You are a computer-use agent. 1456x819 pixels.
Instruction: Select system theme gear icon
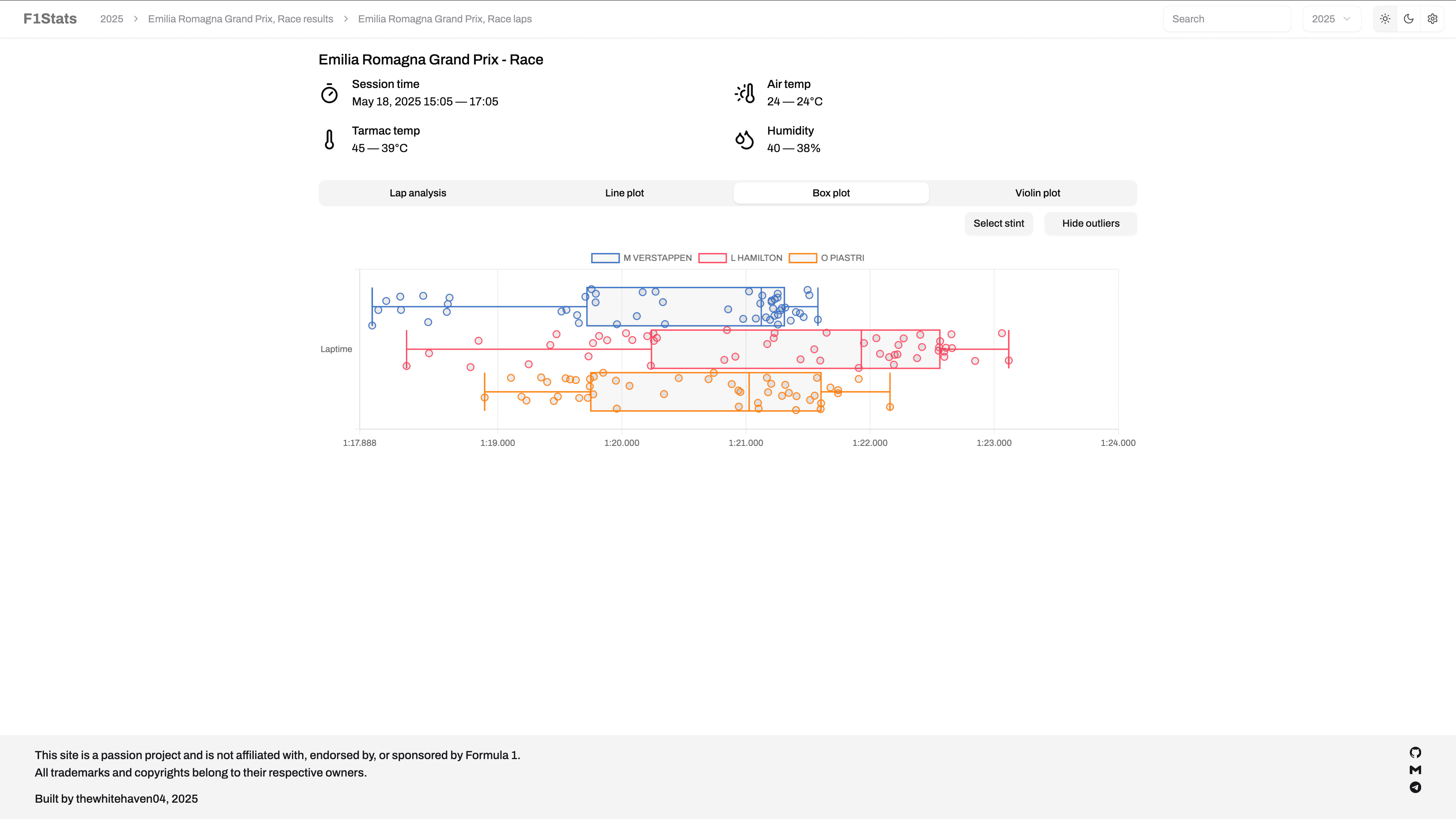pos(1432,19)
